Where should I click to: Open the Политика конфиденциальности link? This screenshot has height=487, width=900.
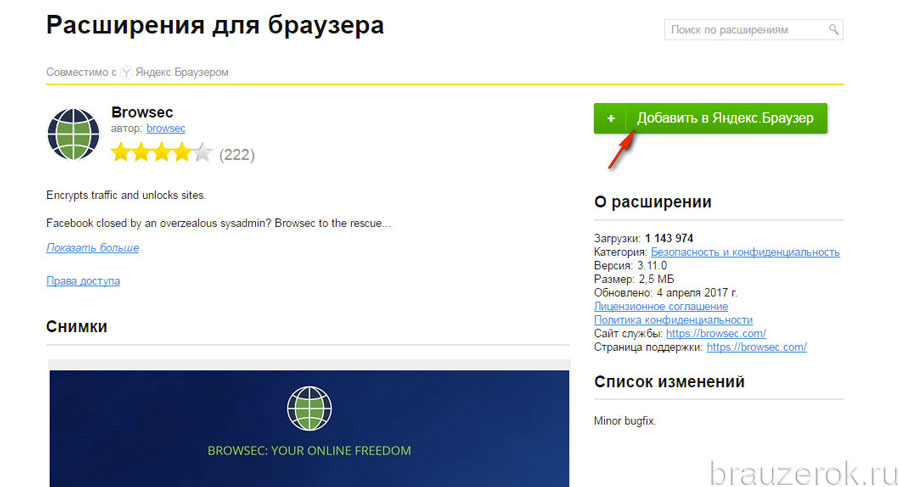[x=673, y=320]
